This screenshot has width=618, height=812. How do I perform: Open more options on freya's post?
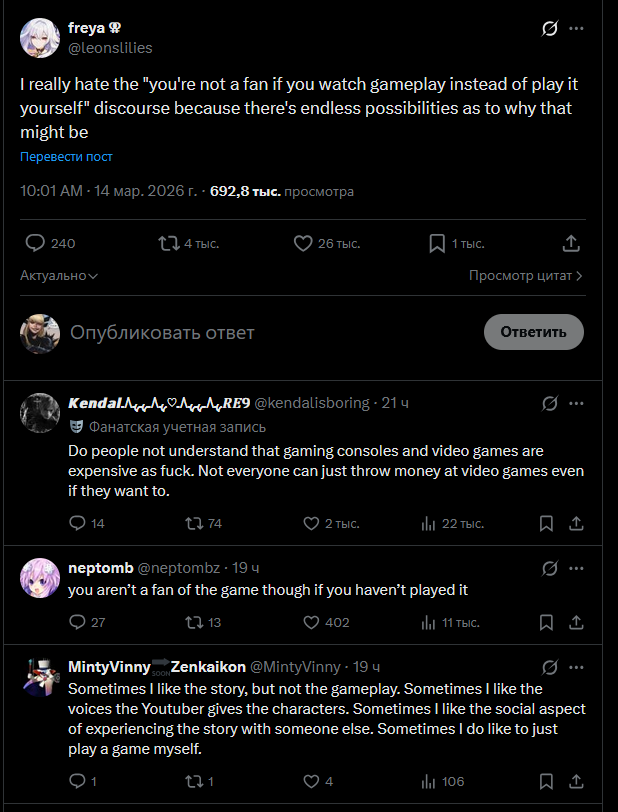[x=576, y=29]
